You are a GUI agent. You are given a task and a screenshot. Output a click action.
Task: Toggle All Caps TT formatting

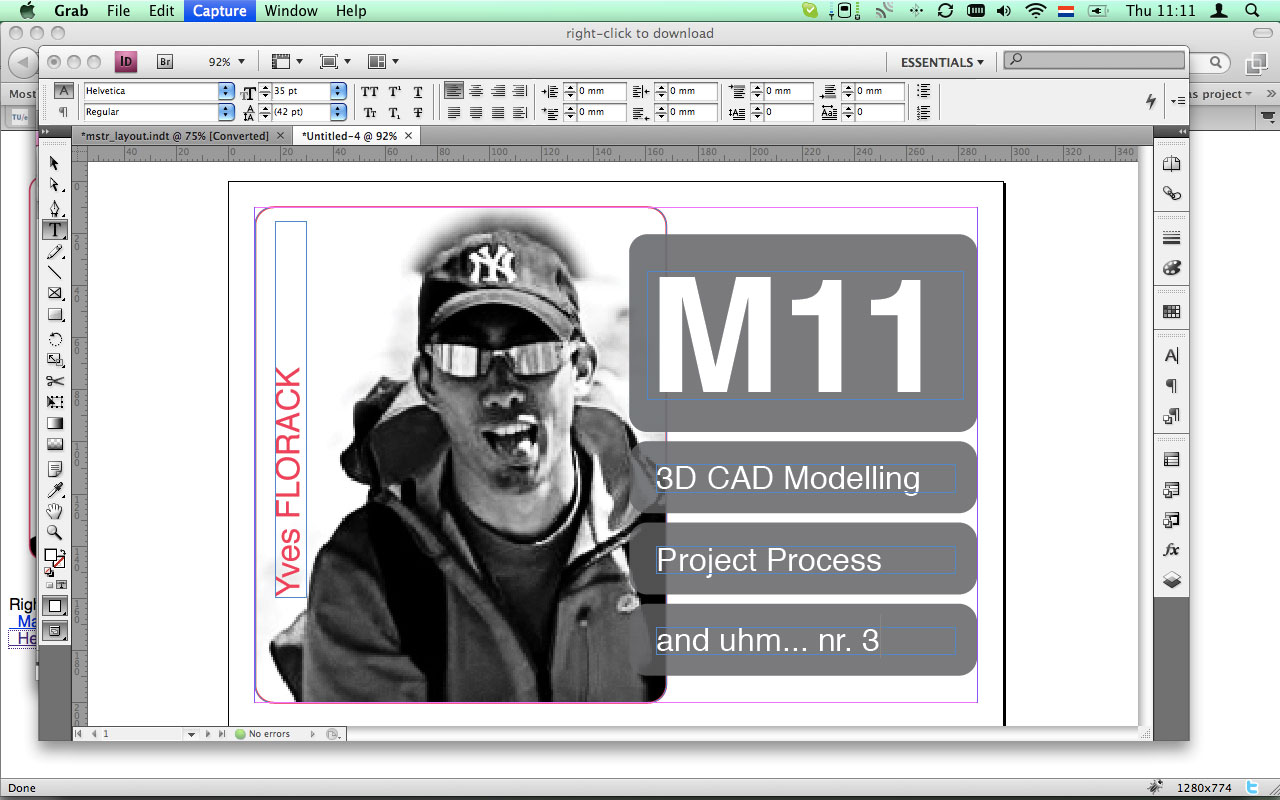(370, 91)
